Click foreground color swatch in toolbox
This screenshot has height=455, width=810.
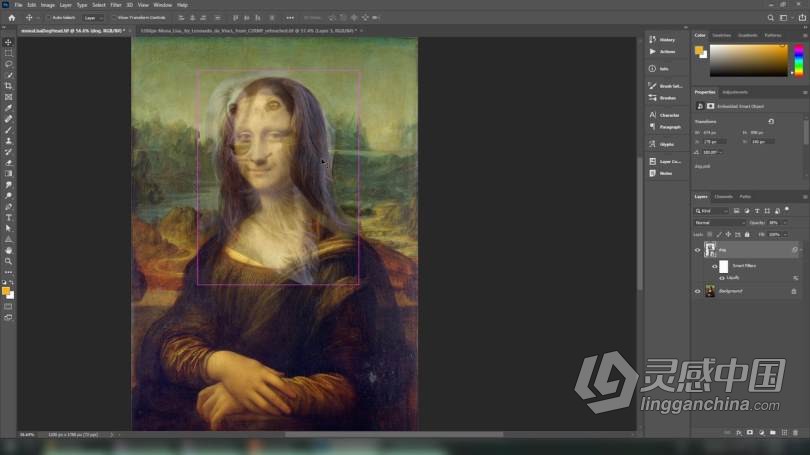point(6,291)
